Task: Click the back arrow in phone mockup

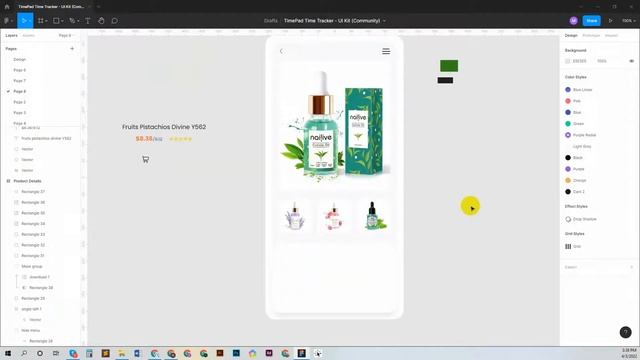Action: 281,51
